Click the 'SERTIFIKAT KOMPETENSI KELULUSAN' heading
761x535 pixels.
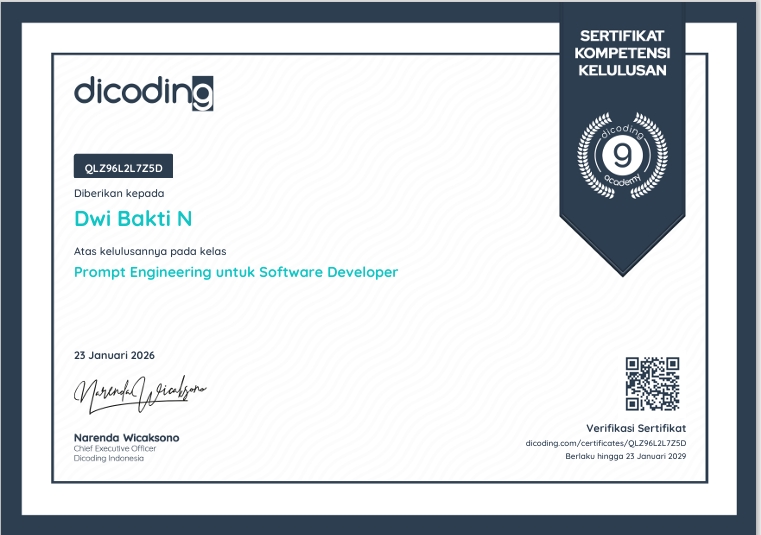click(621, 53)
